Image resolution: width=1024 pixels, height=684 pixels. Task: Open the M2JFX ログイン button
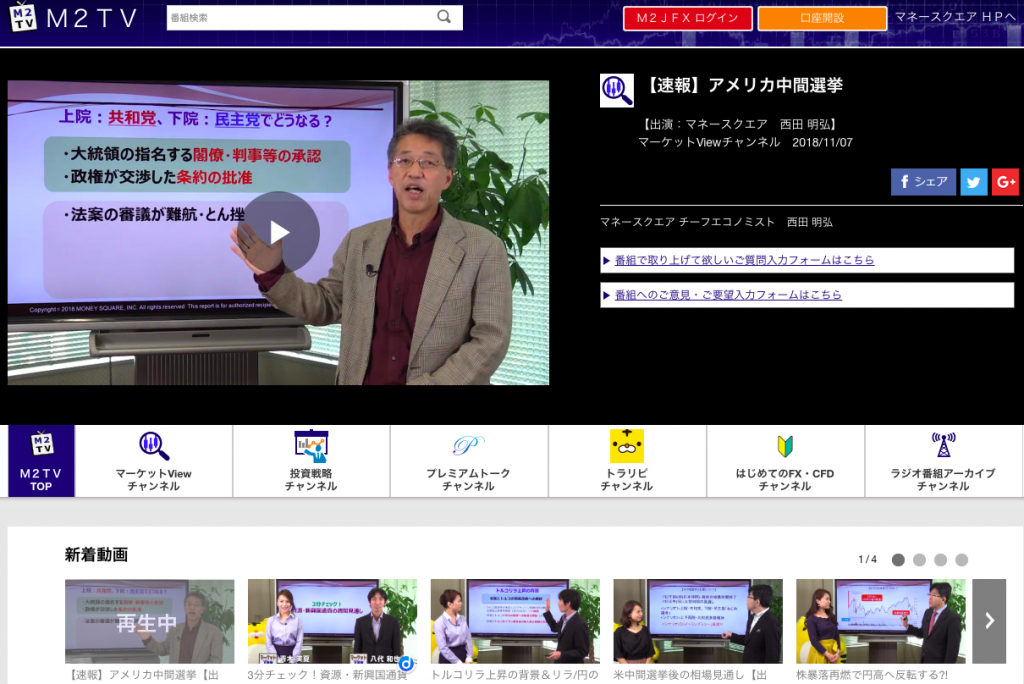coord(688,18)
